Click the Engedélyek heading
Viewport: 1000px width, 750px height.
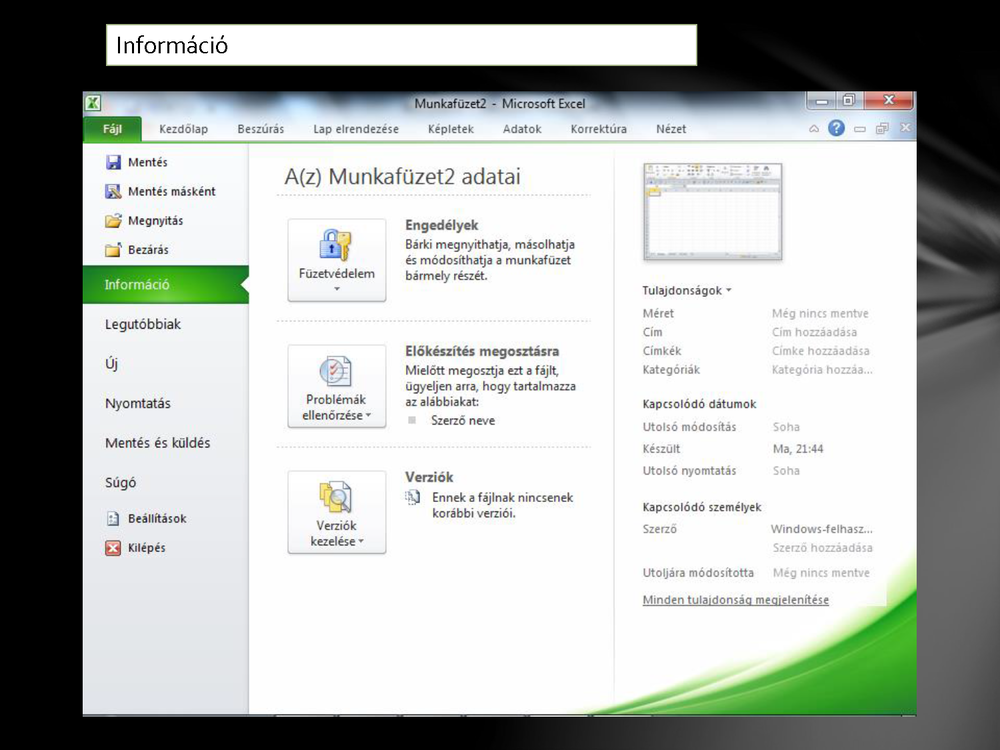pos(441,225)
